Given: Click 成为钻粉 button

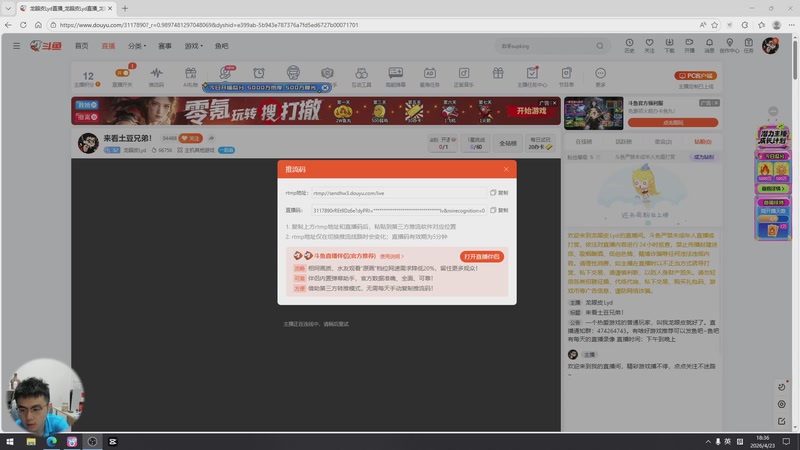Looking at the screenshot, I should 704,157.
